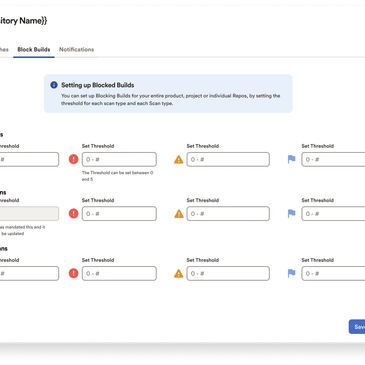Focus the leftmost threshold field in third section
Viewport: 365px width, 365px height.
coord(29,273)
